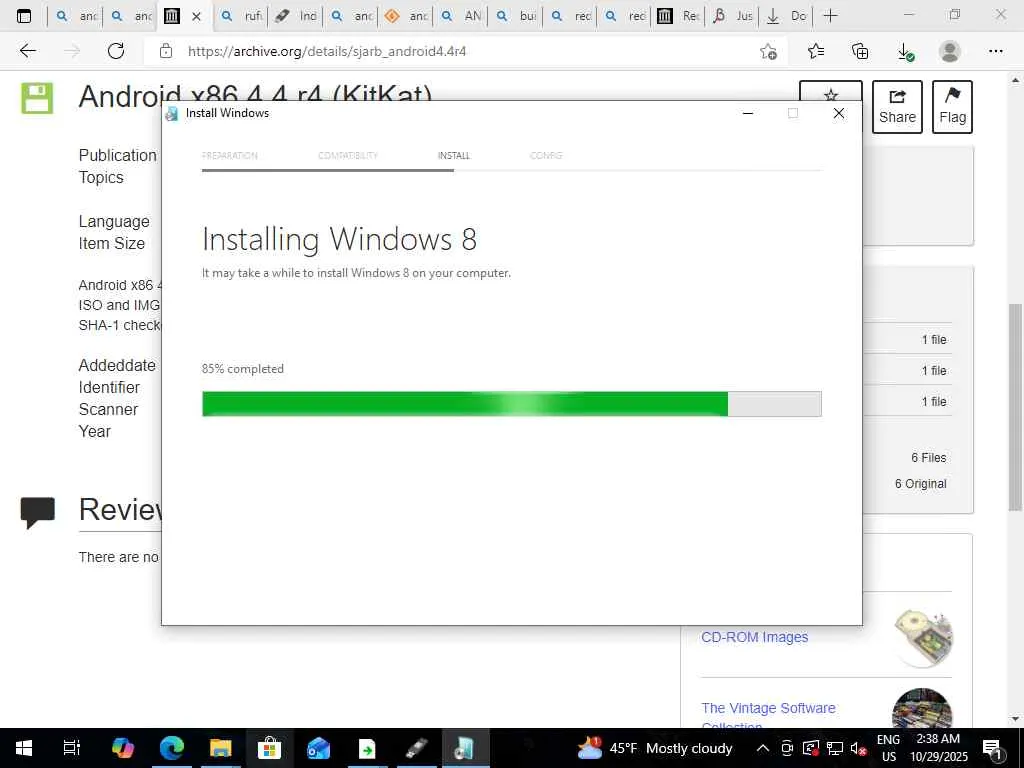Select the INSTALL step in the installer
The image size is (1024, 768).
tap(454, 155)
